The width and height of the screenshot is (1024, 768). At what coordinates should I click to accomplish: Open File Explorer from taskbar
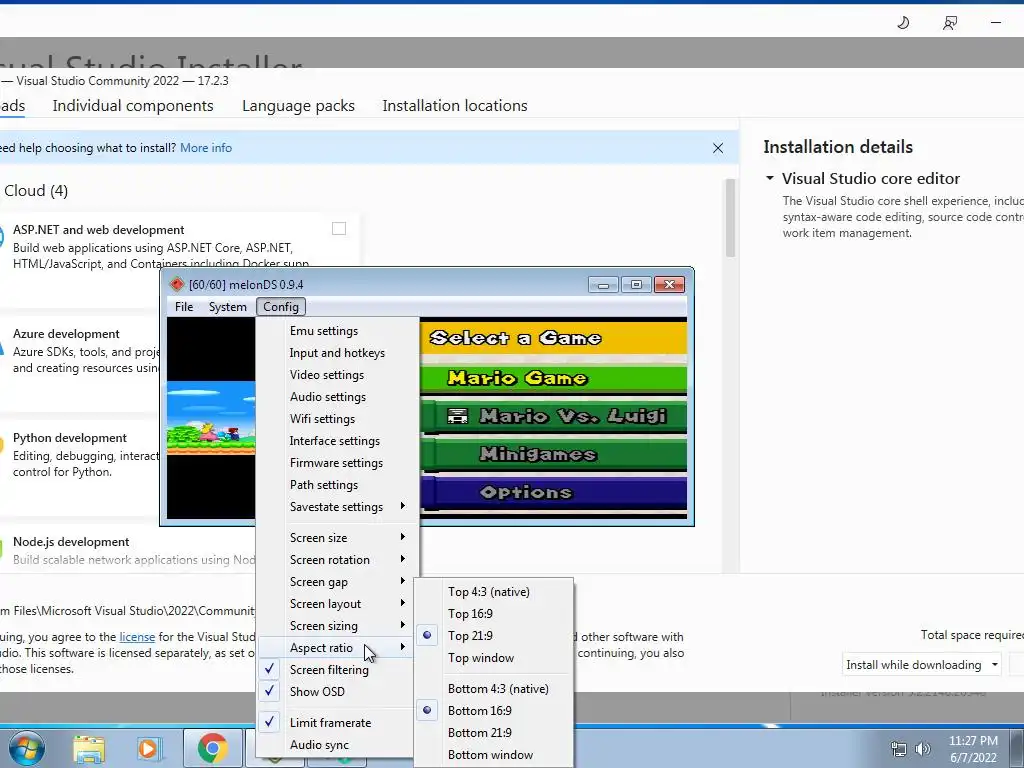pyautogui.click(x=89, y=748)
